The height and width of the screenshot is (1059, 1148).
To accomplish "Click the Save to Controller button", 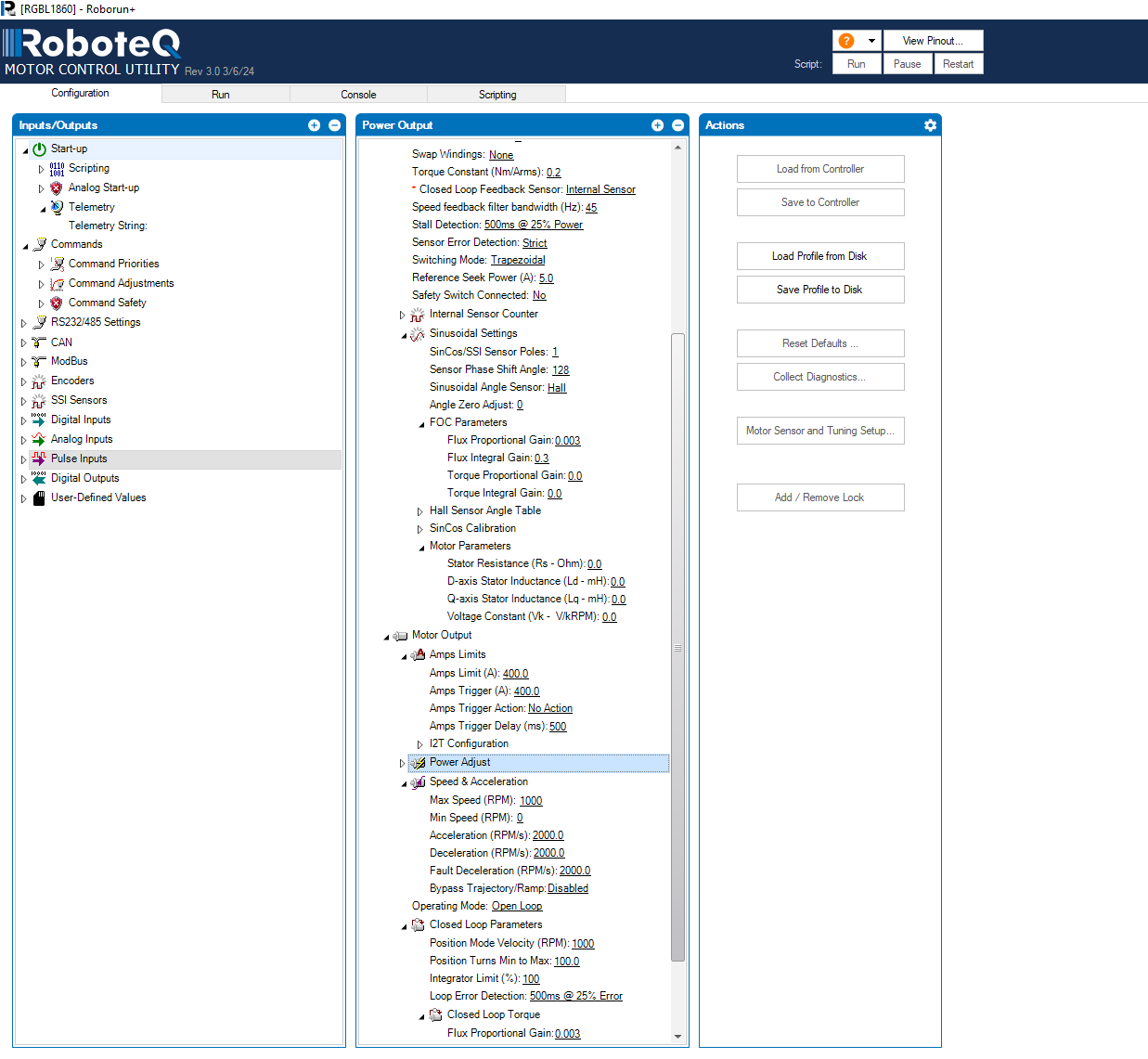I will (x=820, y=202).
